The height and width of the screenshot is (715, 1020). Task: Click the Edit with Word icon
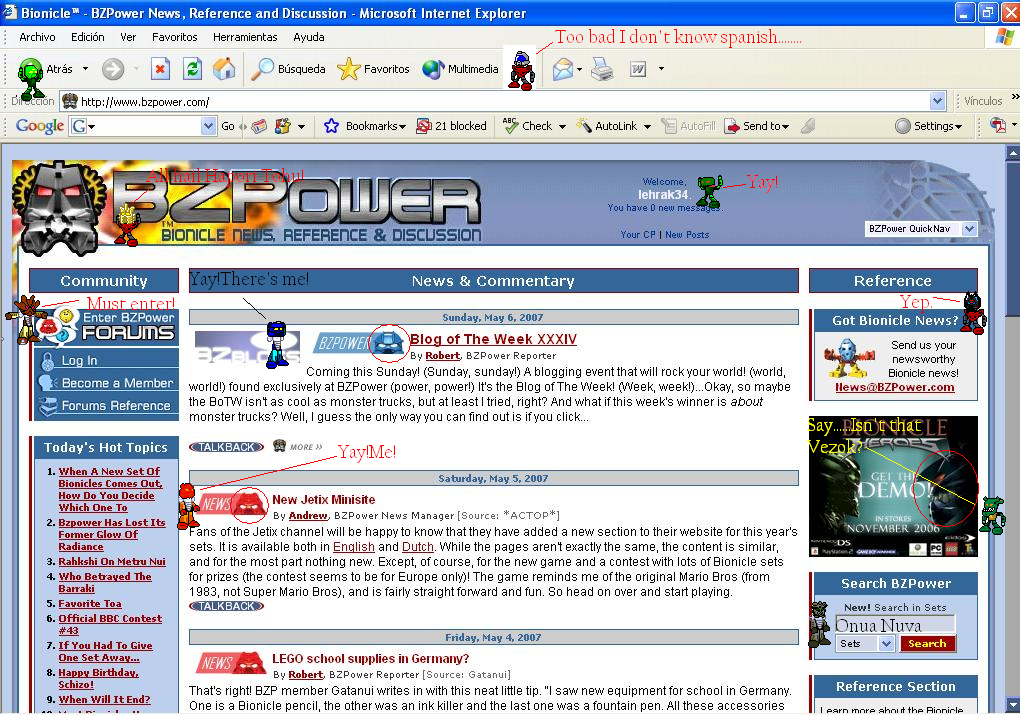[638, 68]
